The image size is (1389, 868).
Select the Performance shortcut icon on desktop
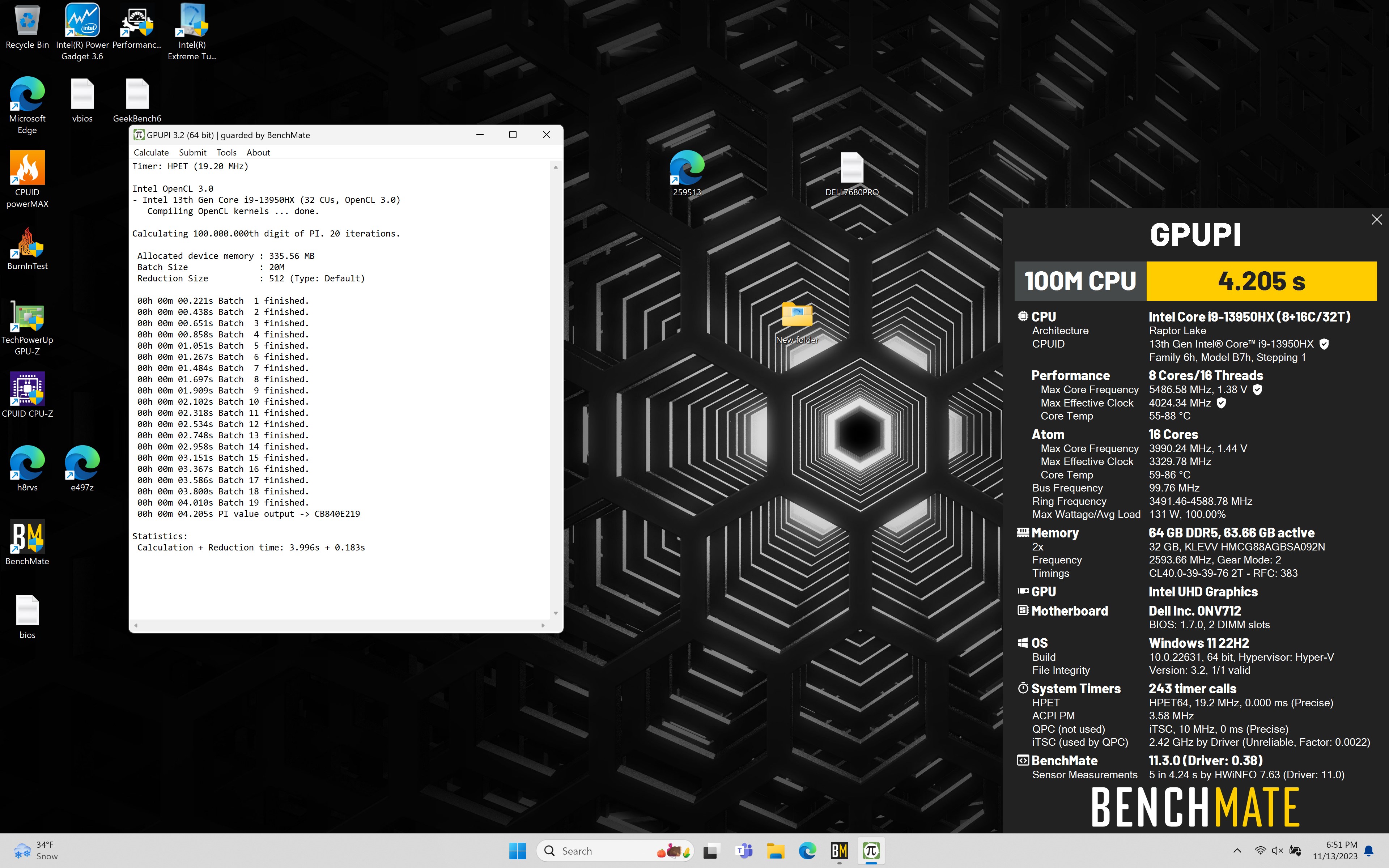[x=137, y=27]
